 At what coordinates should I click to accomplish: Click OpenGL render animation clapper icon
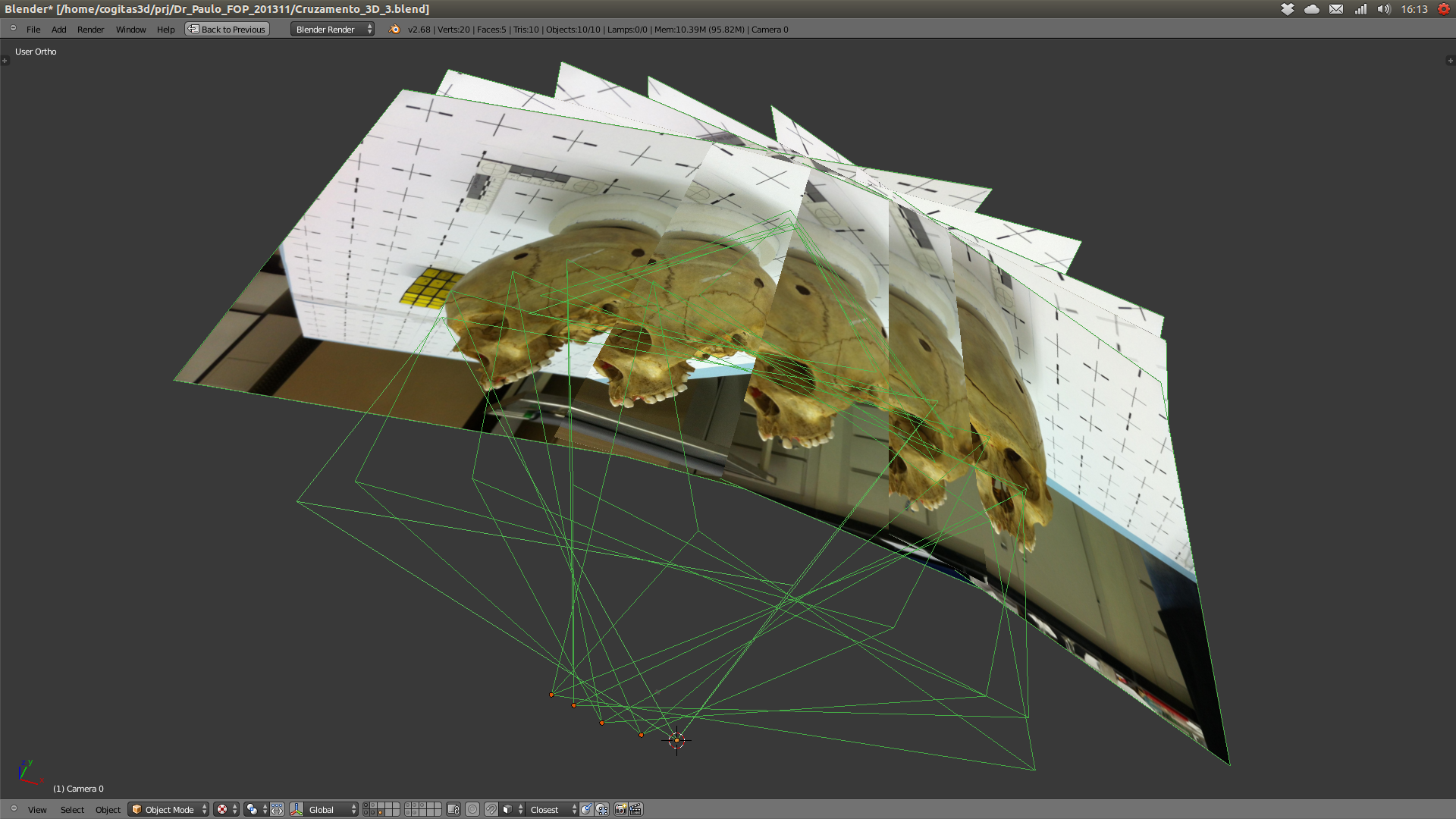[636, 809]
